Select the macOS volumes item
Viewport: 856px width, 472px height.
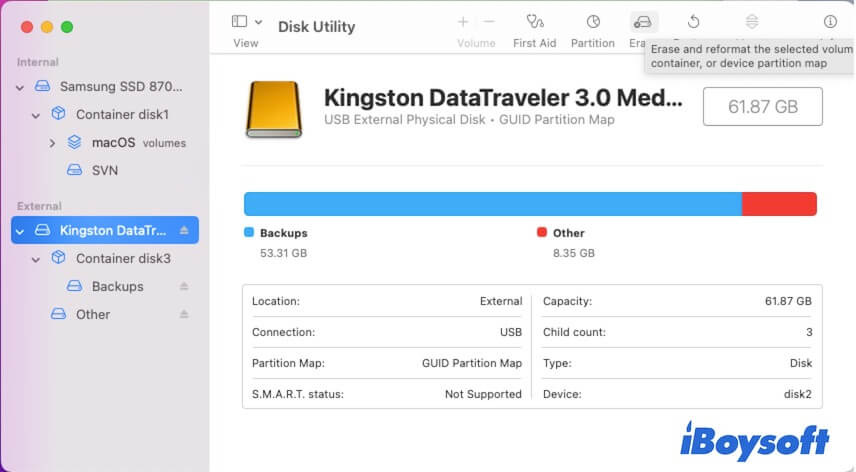[x=139, y=142]
